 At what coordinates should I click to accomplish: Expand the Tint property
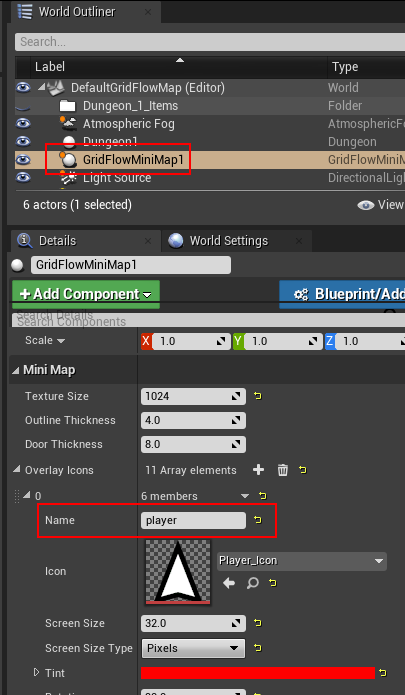(x=36, y=672)
